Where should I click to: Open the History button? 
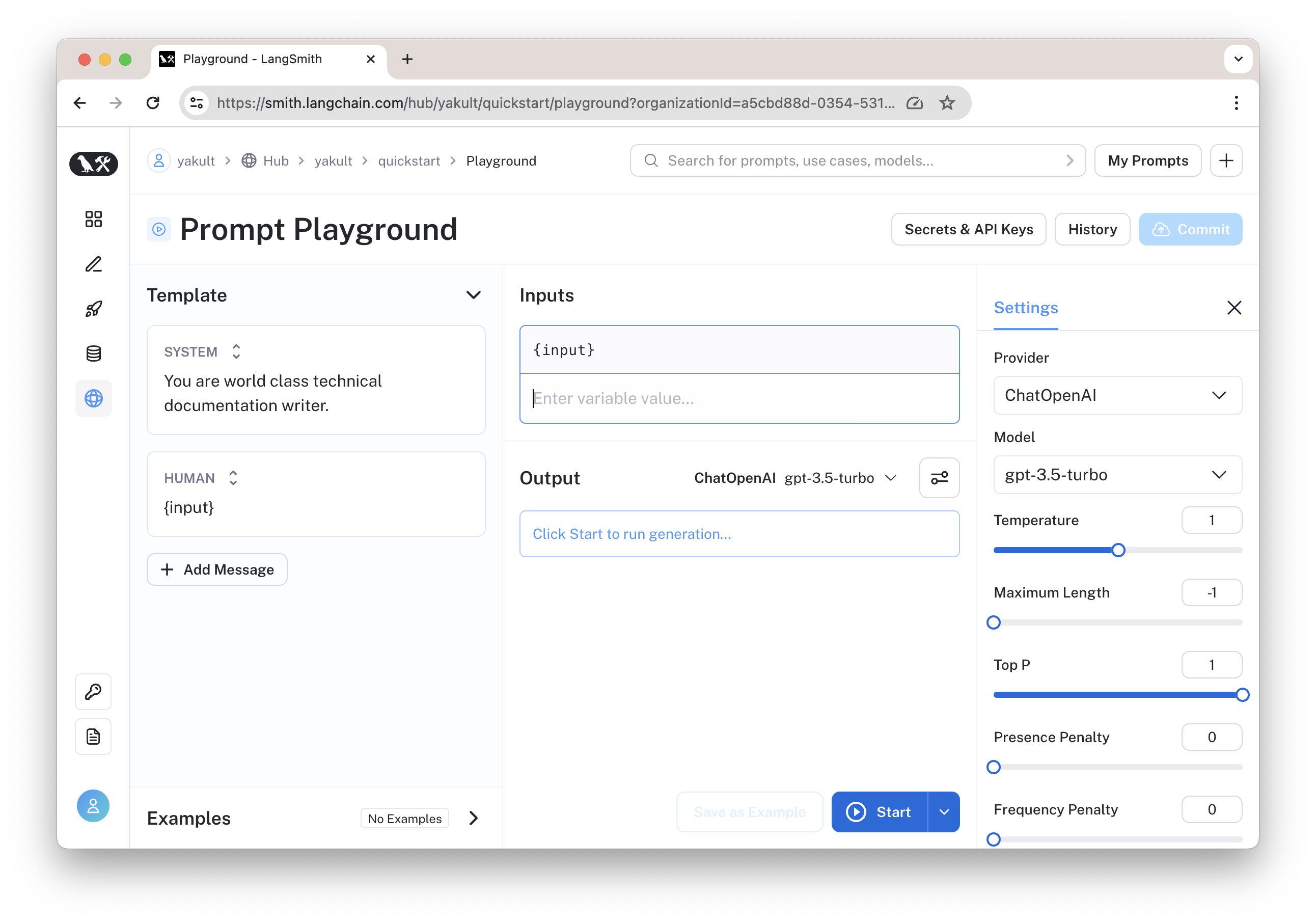[1092, 229]
